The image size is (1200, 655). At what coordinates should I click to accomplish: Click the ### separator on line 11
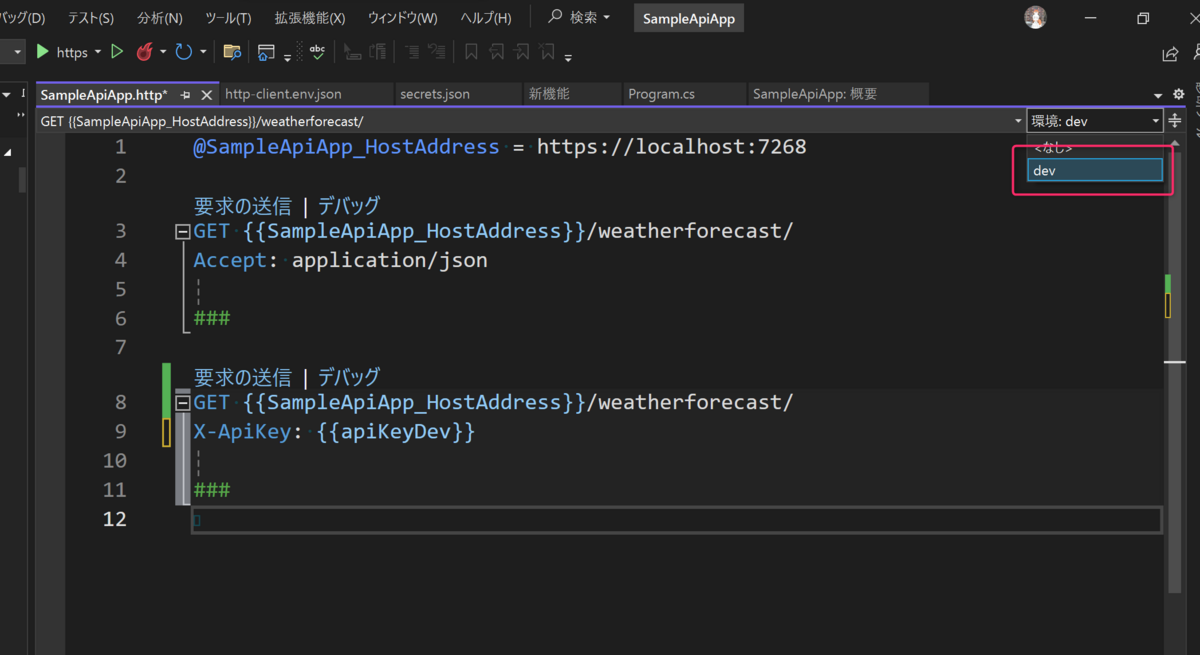212,491
